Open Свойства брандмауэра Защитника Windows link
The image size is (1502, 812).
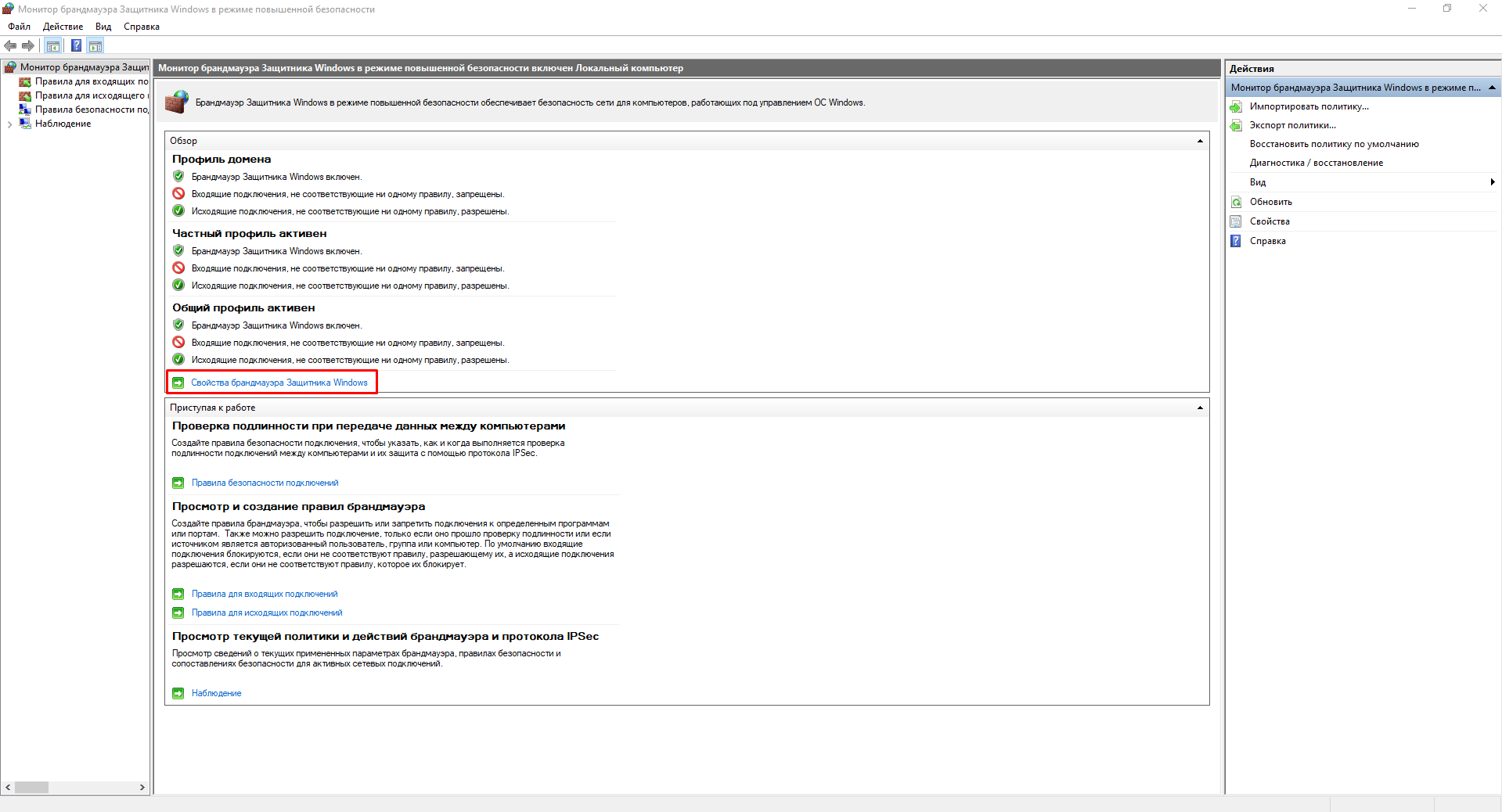click(x=279, y=383)
